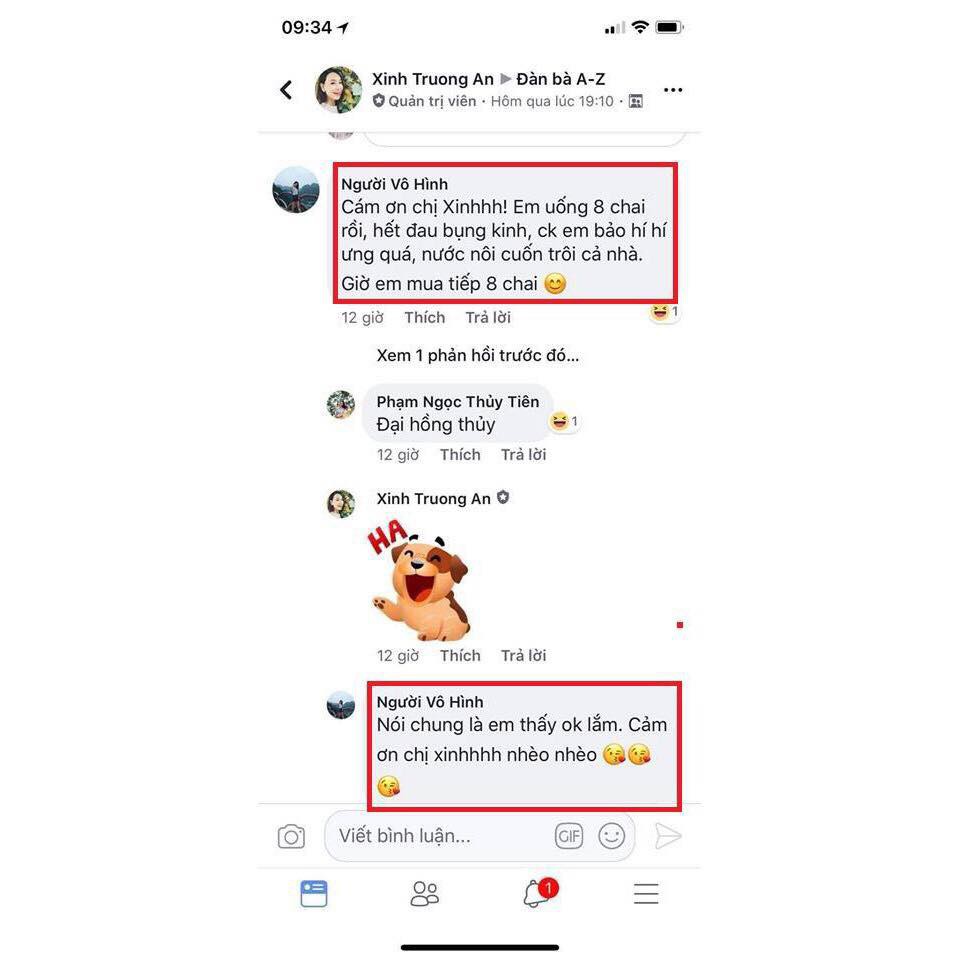This screenshot has width=960, height=960.
Task: Open the emoji sticker picker in the comment box
Action: 611,836
